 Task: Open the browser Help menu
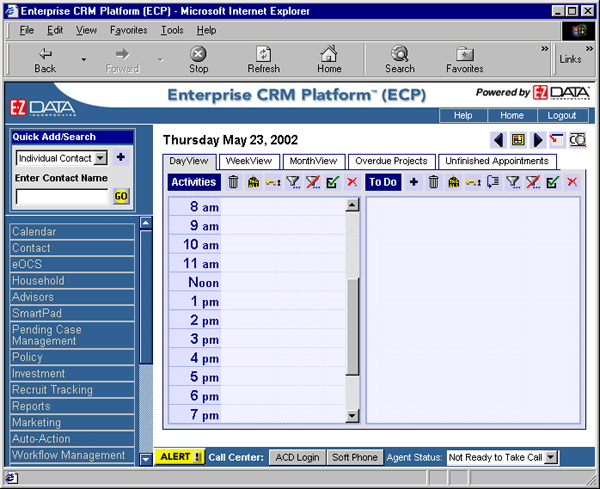[x=206, y=30]
